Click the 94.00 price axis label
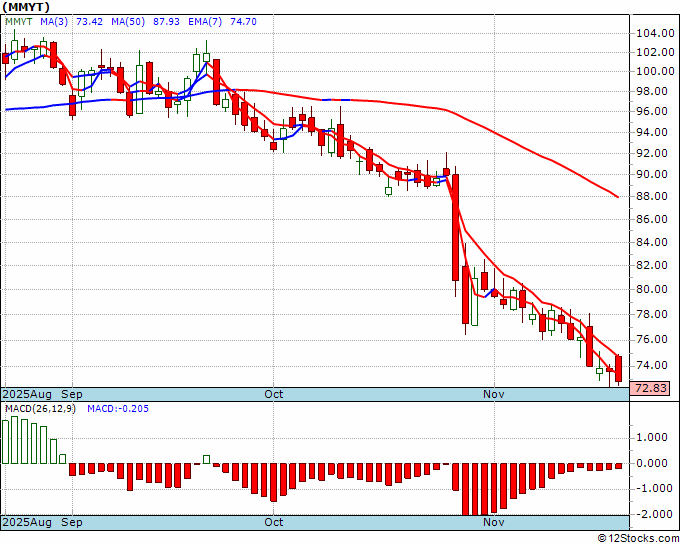Screen dimensions: 680x546 [652, 132]
